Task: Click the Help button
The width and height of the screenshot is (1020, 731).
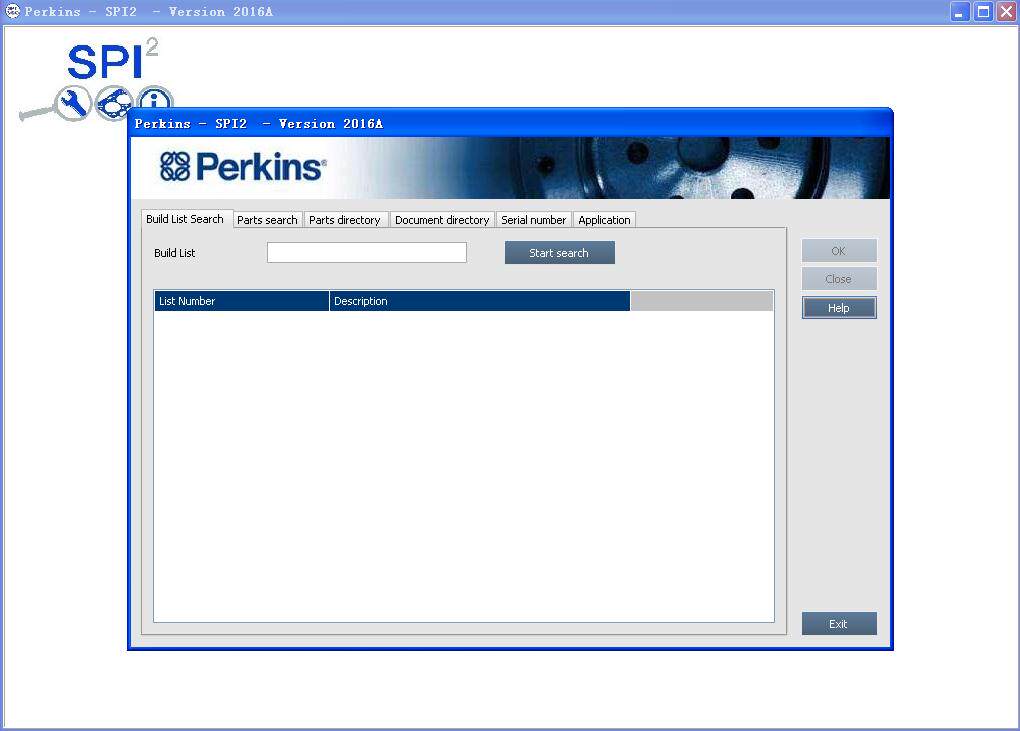Action: (x=838, y=307)
